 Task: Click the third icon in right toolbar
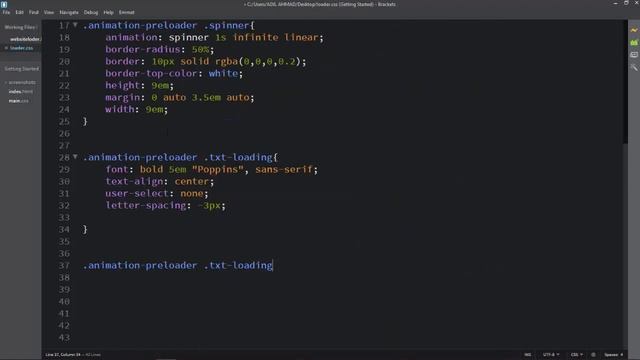point(633,55)
